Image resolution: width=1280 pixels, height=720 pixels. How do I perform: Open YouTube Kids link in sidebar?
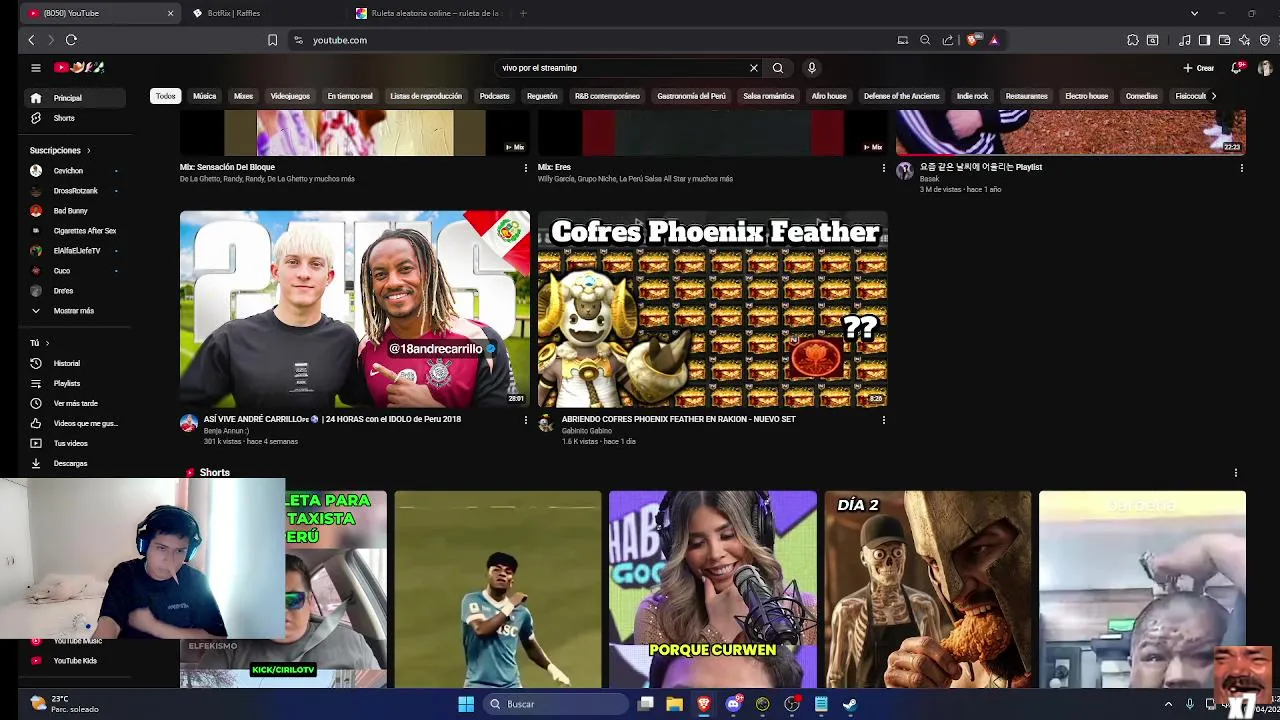tap(75, 661)
